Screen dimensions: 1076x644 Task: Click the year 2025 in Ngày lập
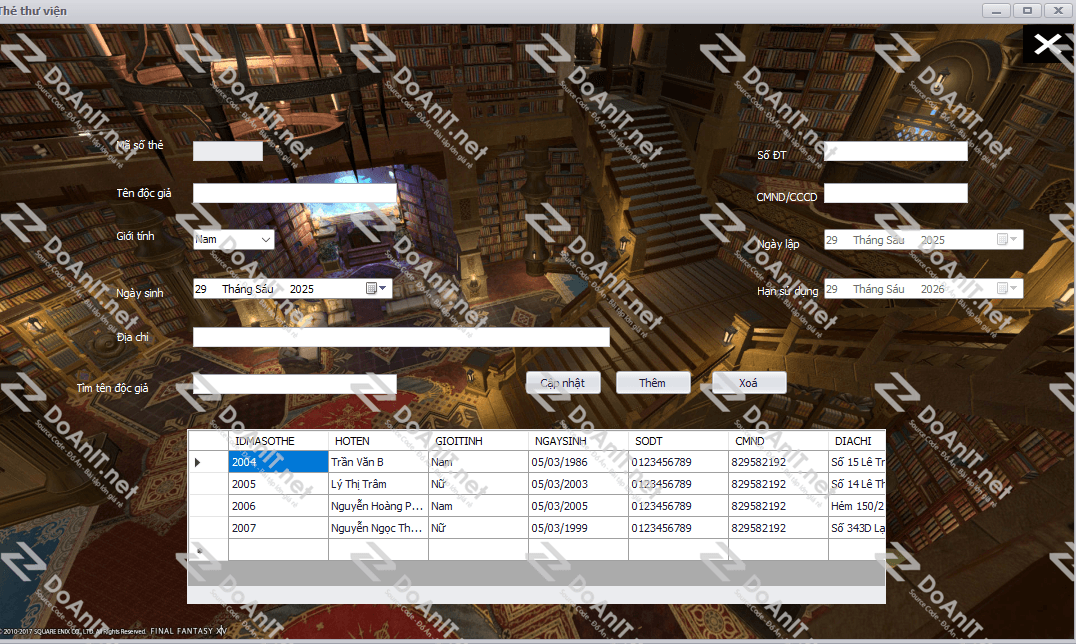pyautogui.click(x=933, y=240)
